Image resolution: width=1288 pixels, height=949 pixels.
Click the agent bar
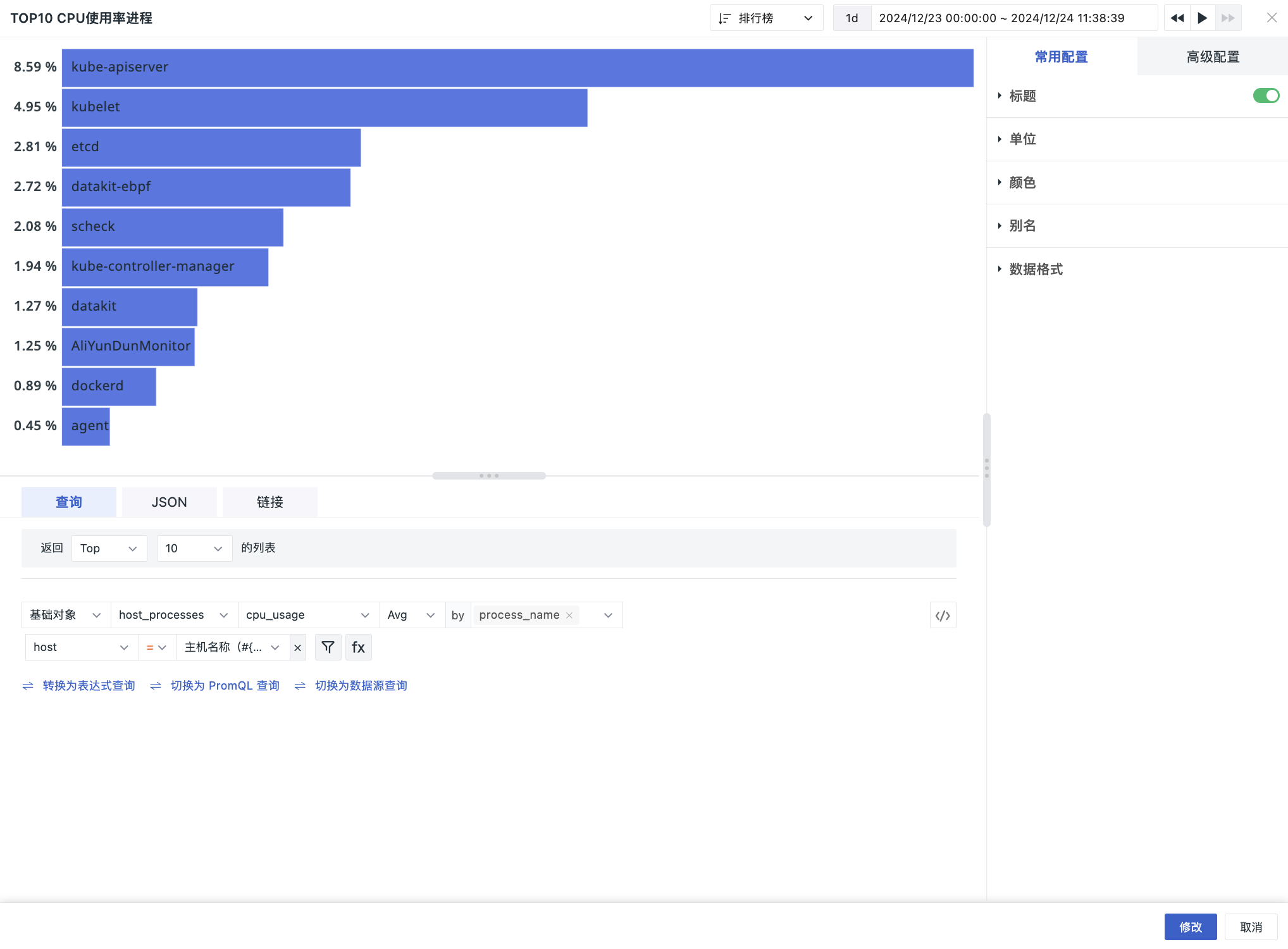86,426
